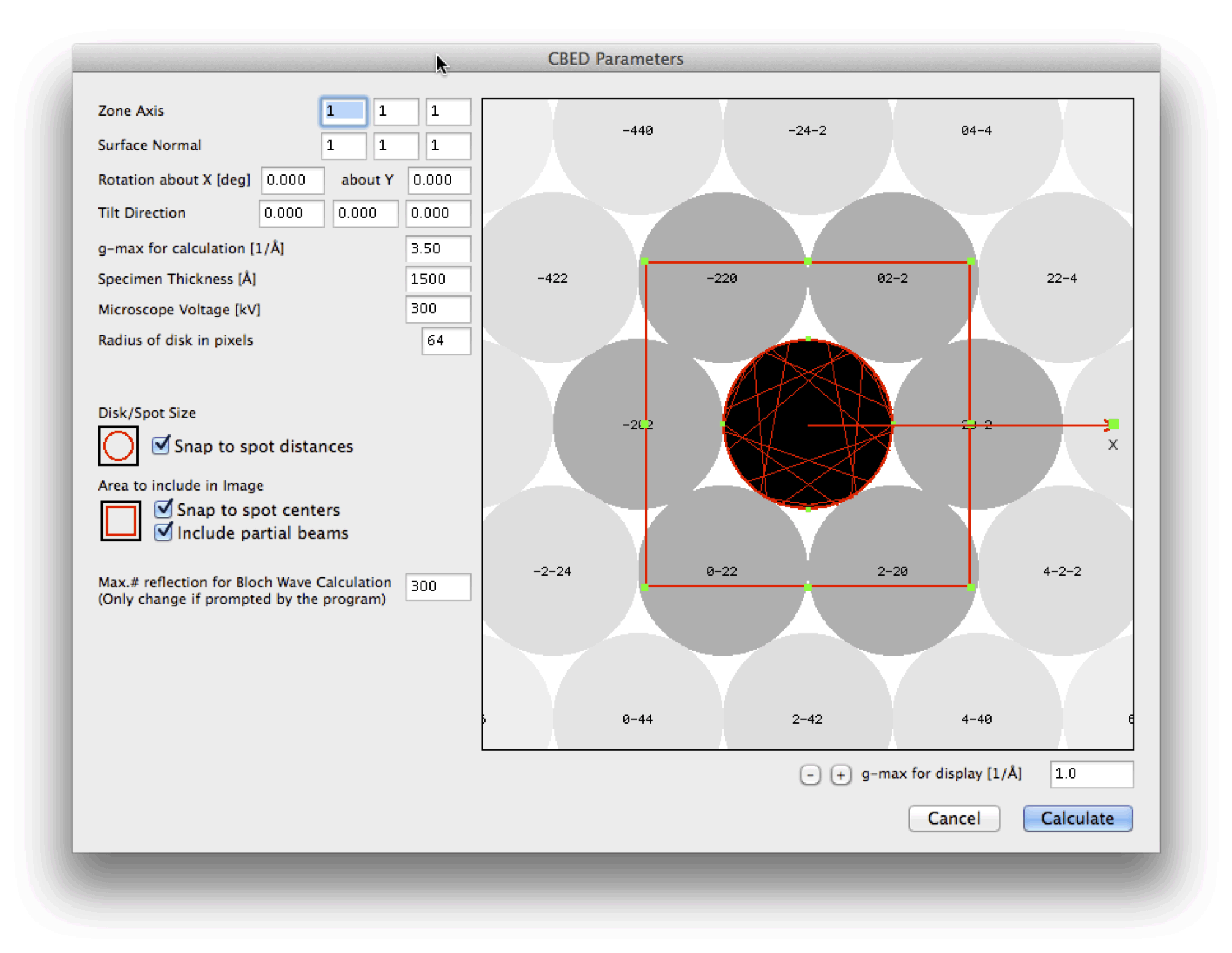Click the -220 diffraction disk

point(722,278)
